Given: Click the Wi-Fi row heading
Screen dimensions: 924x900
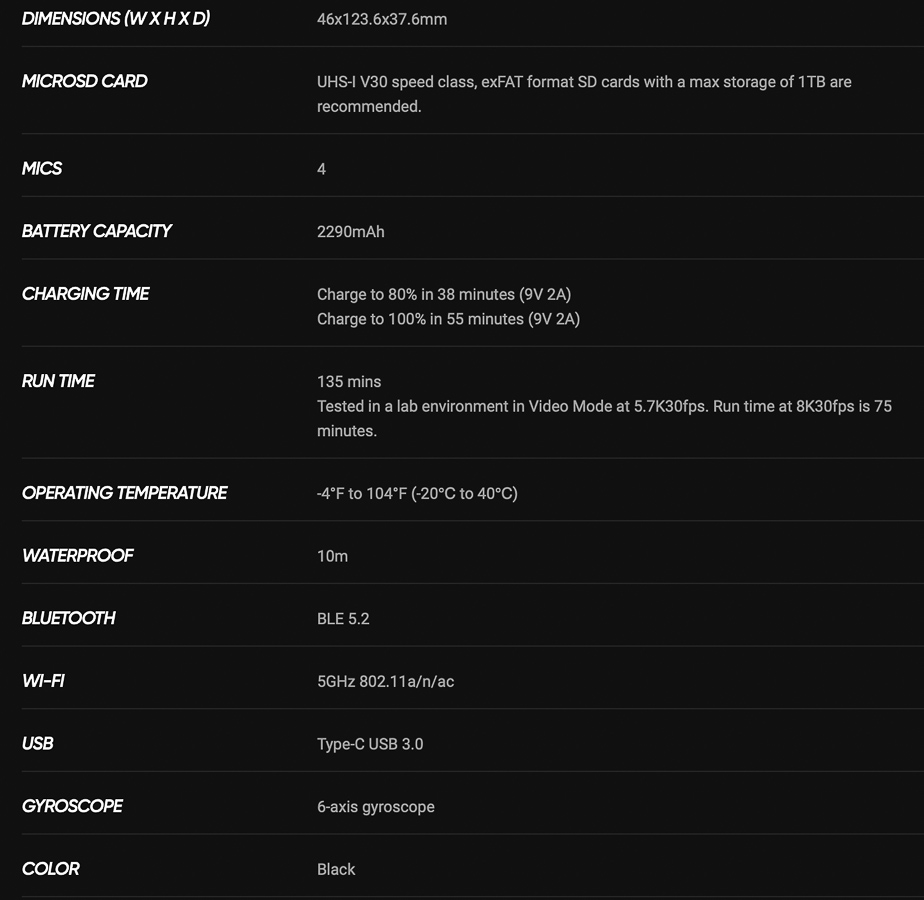Looking at the screenshot, I should pos(43,681).
